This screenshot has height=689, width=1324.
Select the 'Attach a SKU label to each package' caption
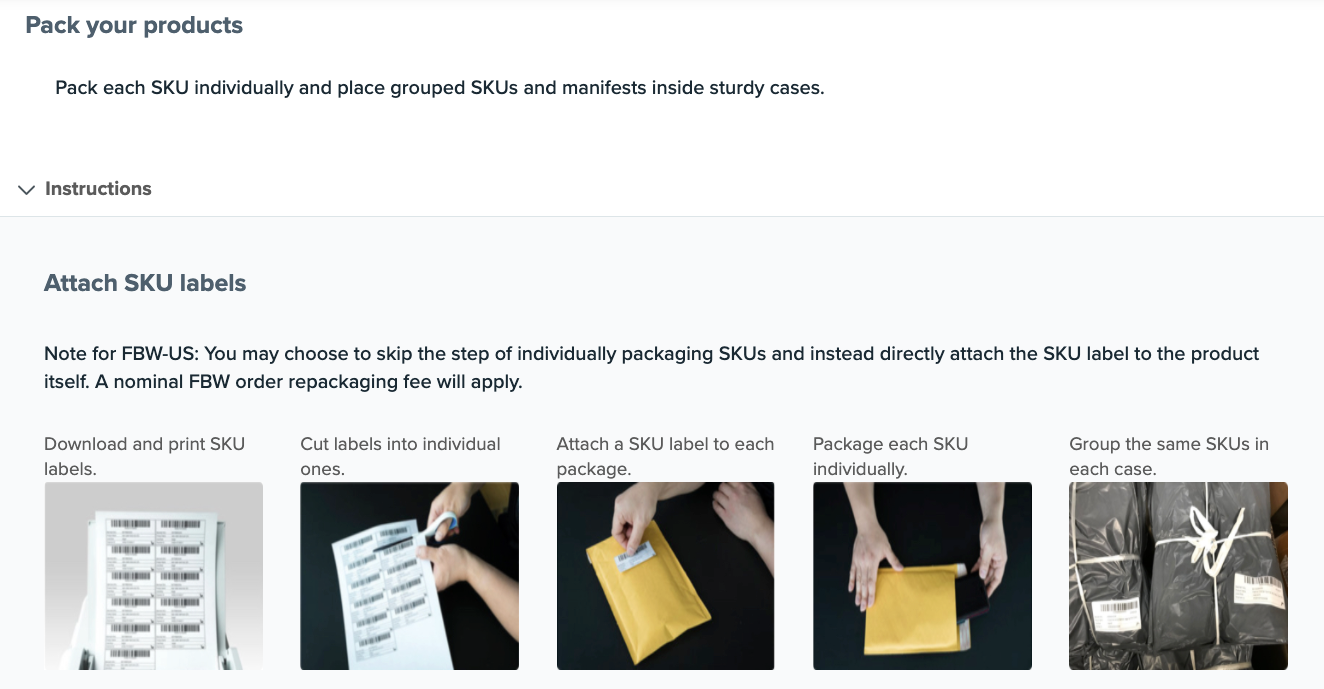click(x=666, y=456)
